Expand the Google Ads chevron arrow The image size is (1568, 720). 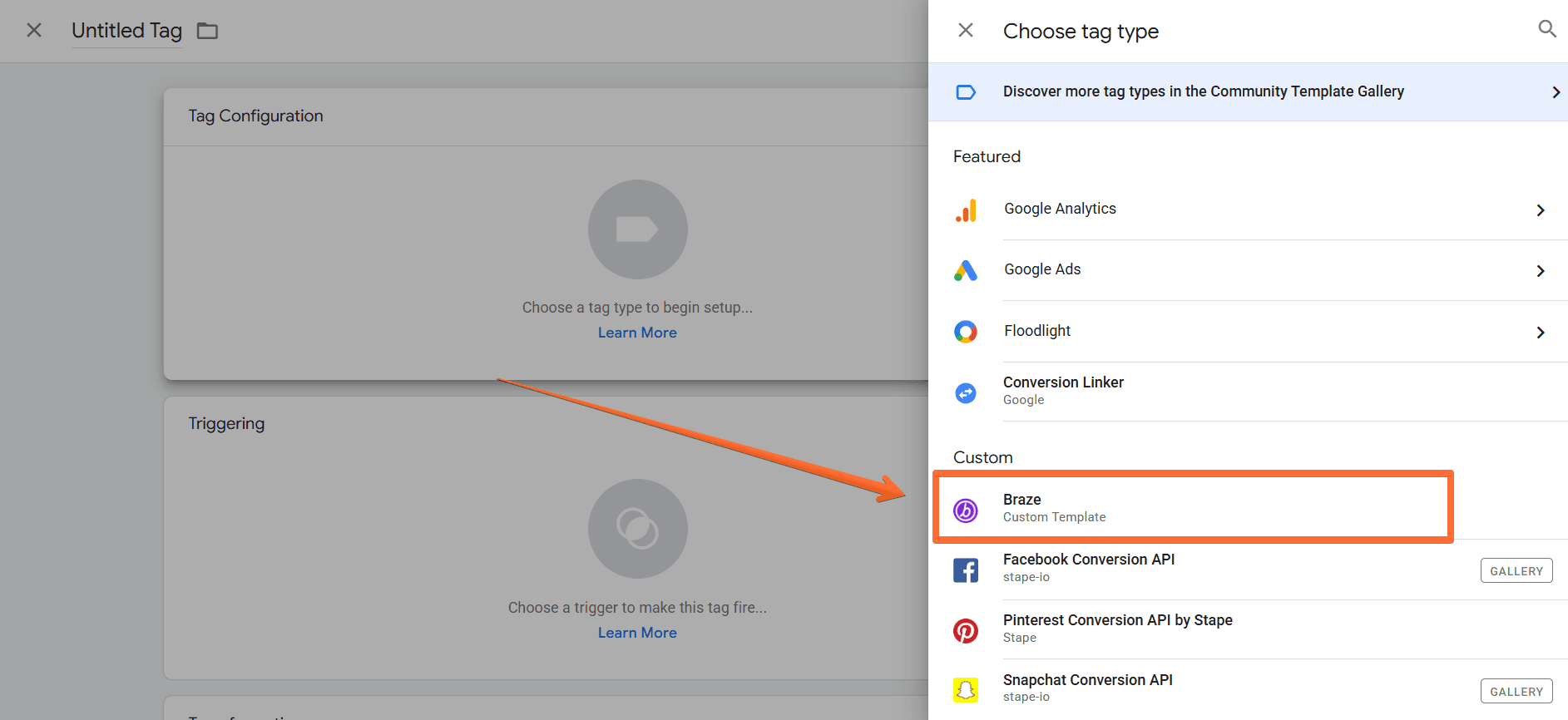1541,271
